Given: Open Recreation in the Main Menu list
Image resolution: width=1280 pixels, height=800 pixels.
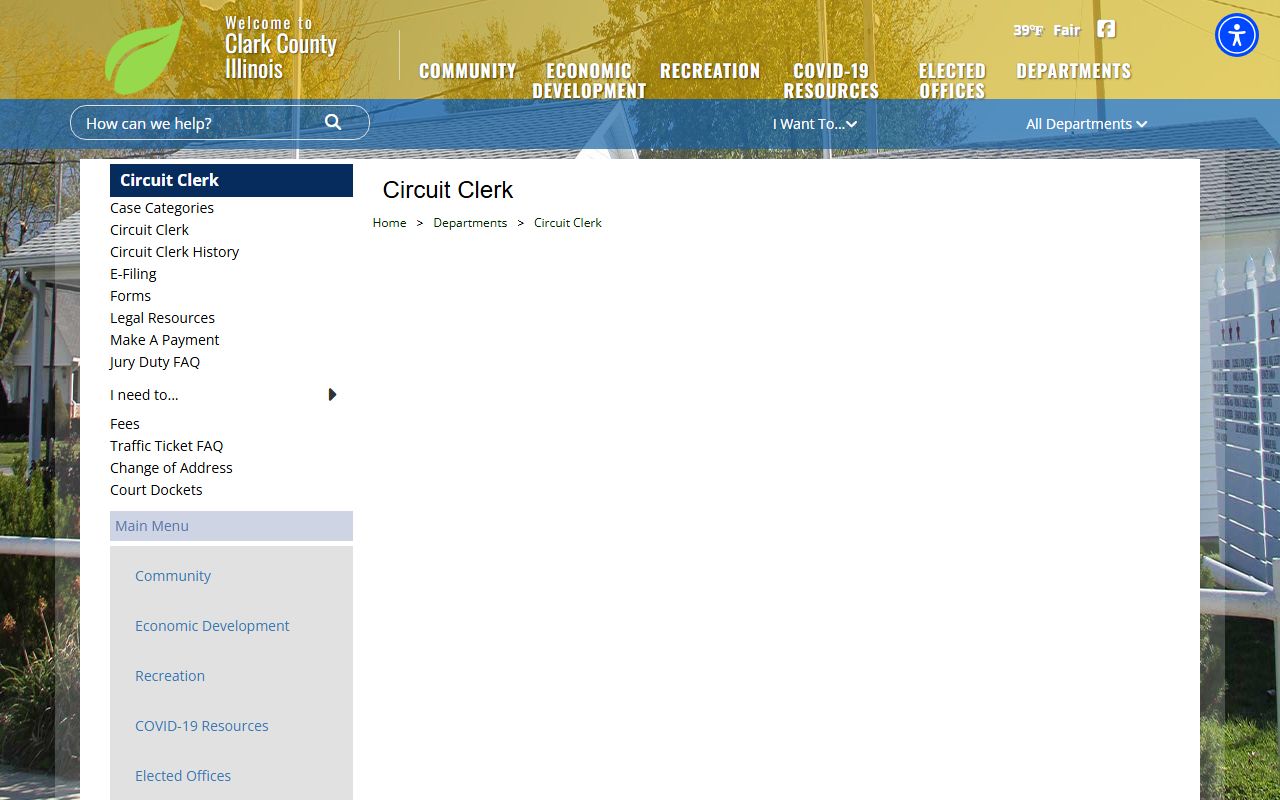Looking at the screenshot, I should [170, 676].
